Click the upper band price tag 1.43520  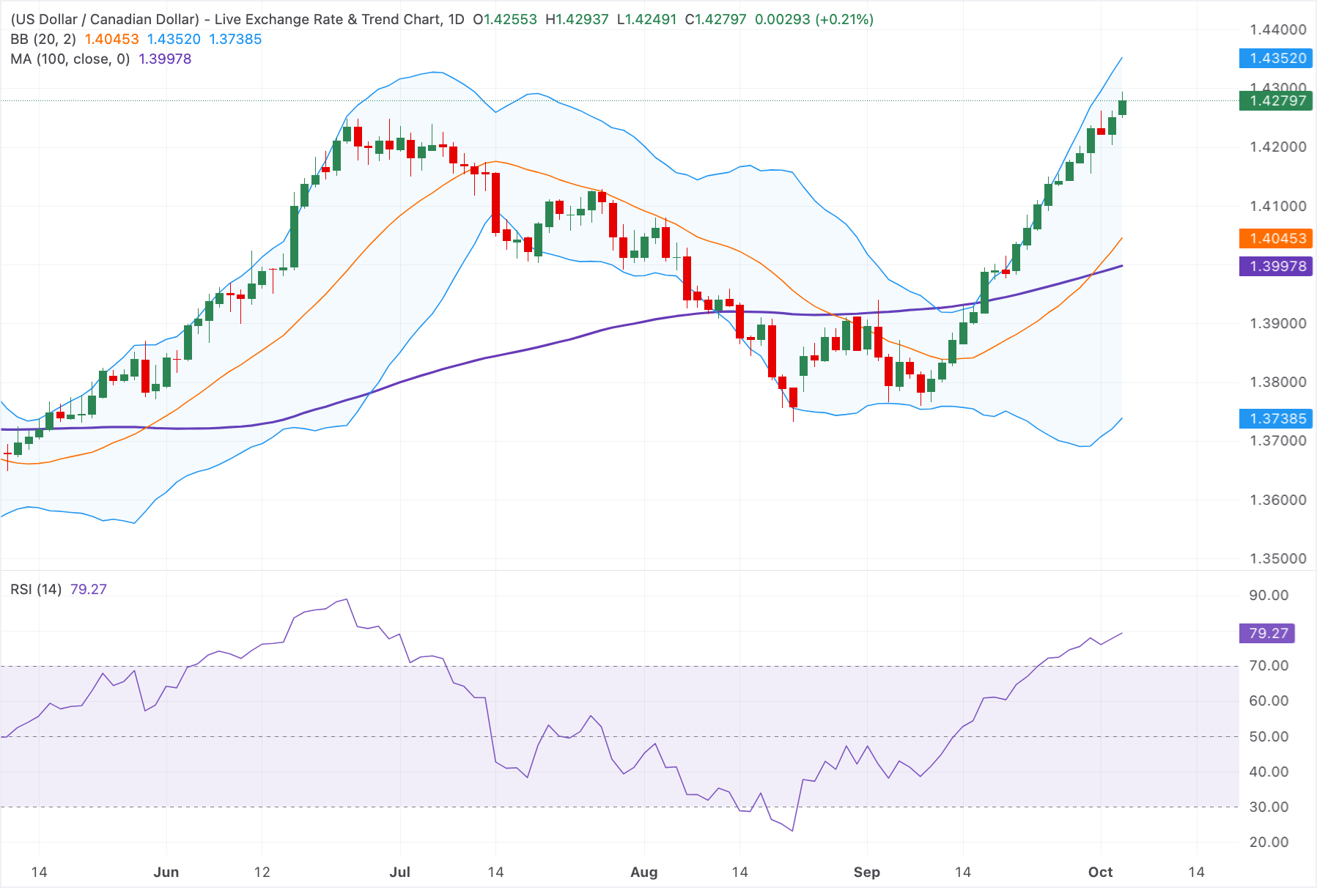pyautogui.click(x=1276, y=58)
